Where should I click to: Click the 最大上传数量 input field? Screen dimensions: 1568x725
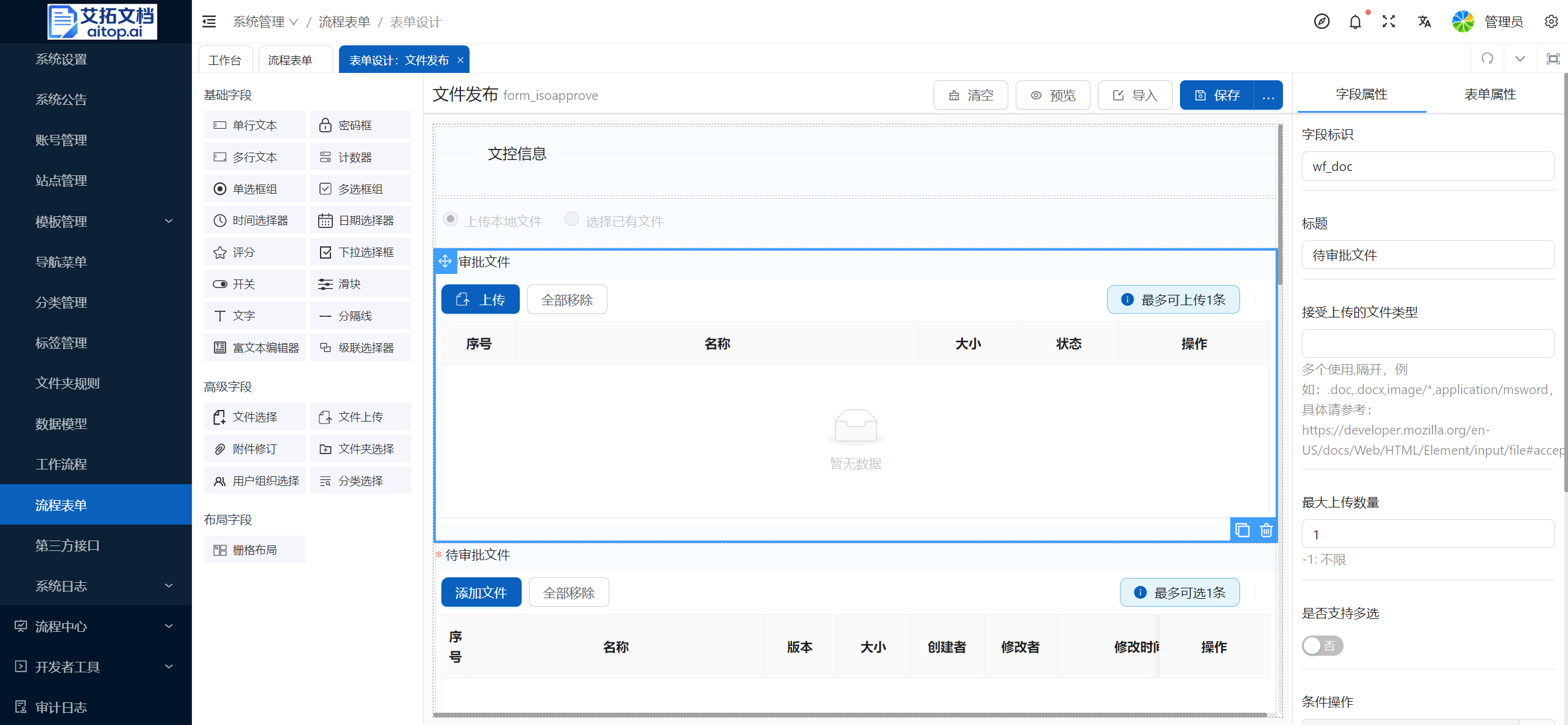click(1427, 534)
